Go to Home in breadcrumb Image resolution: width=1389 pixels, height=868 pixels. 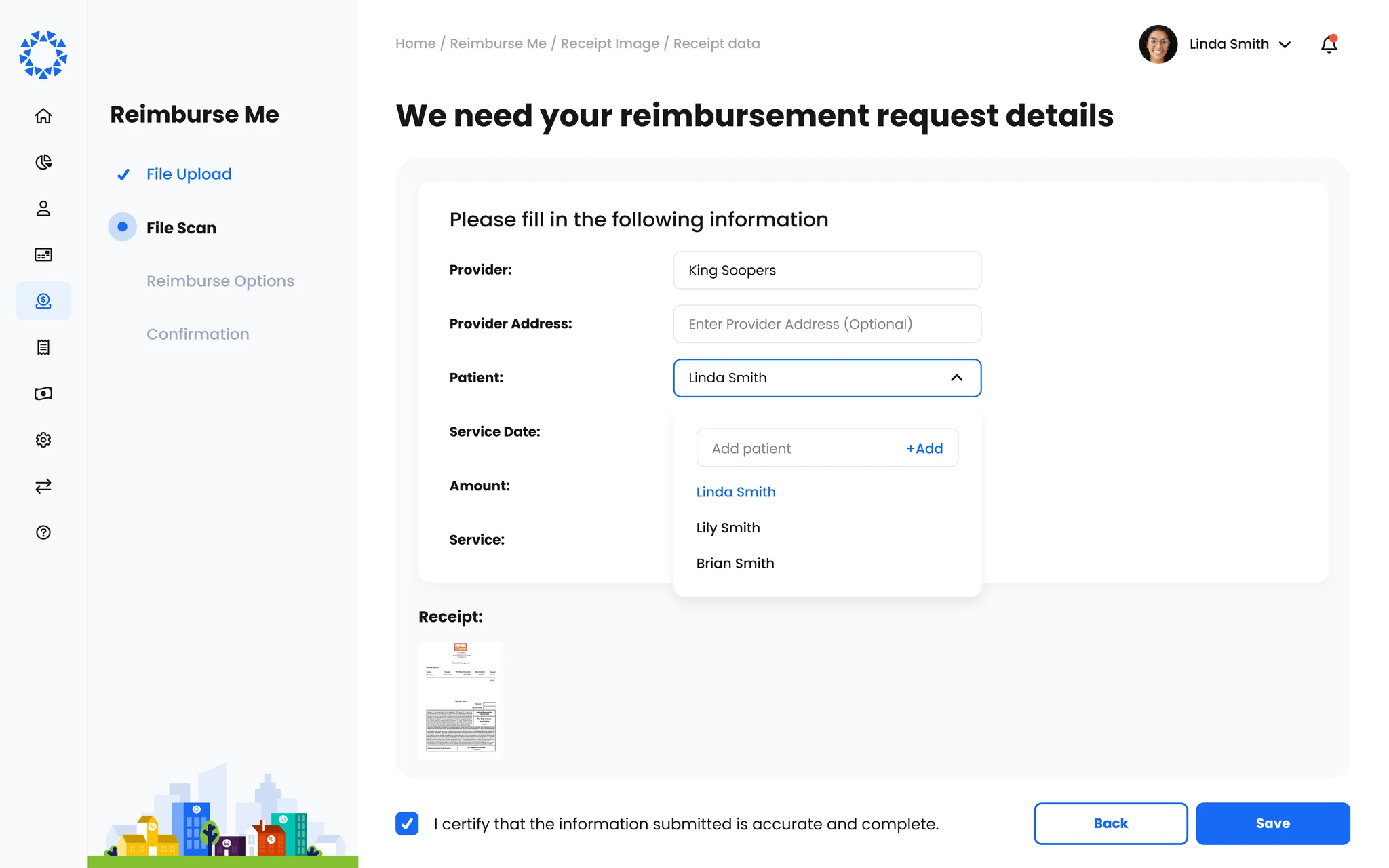coord(415,43)
